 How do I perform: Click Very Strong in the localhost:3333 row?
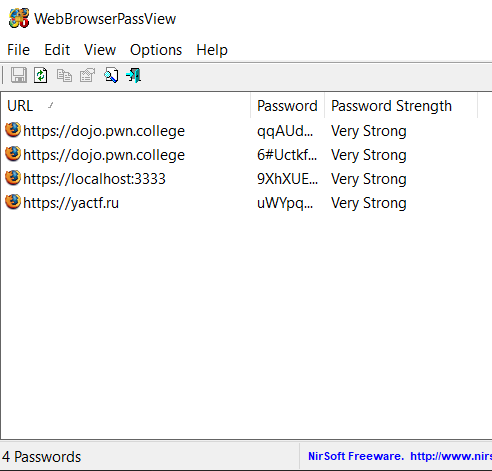tap(369, 179)
